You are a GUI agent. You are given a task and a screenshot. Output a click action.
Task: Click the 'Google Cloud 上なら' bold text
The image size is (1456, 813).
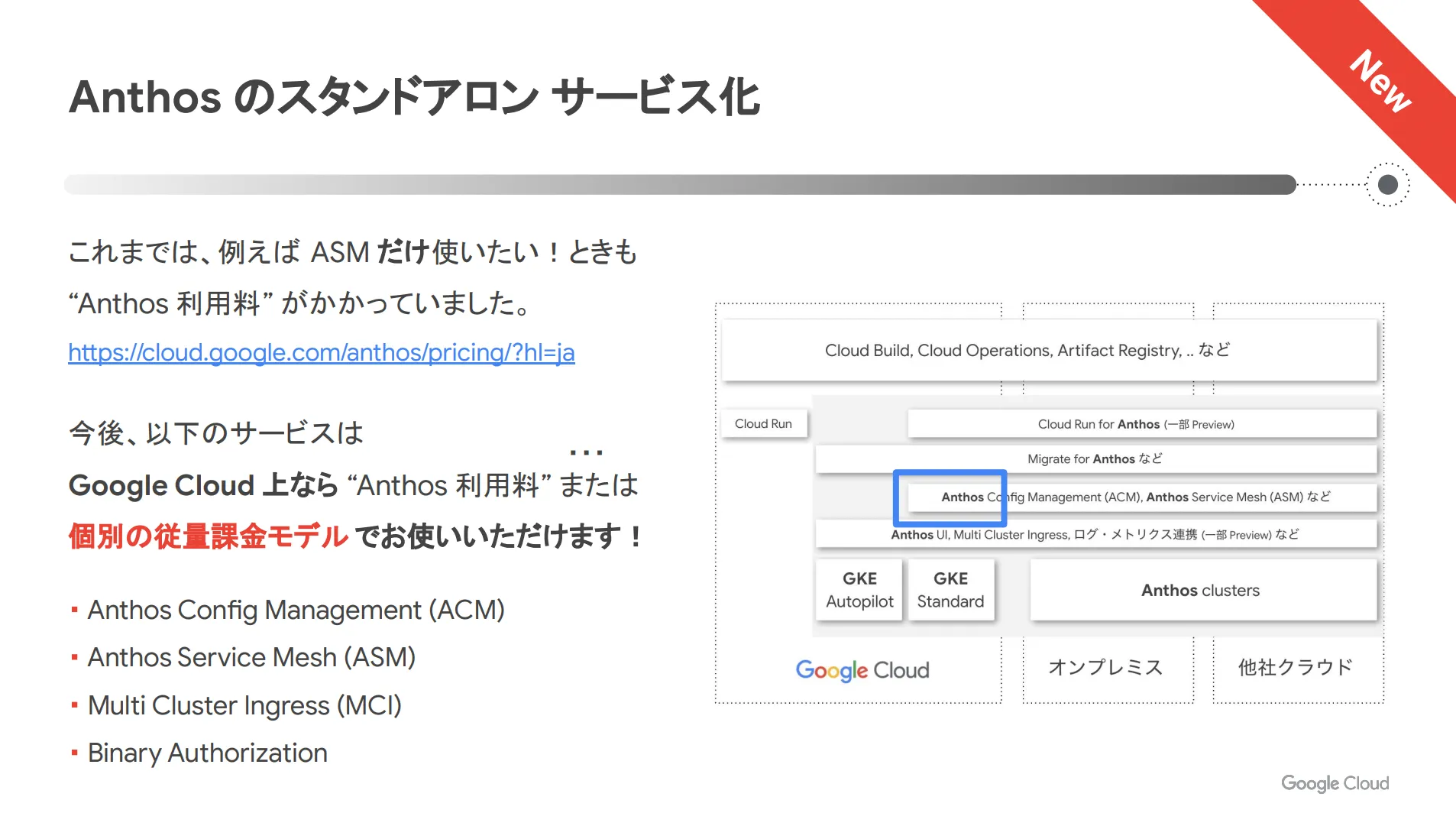coord(203,485)
